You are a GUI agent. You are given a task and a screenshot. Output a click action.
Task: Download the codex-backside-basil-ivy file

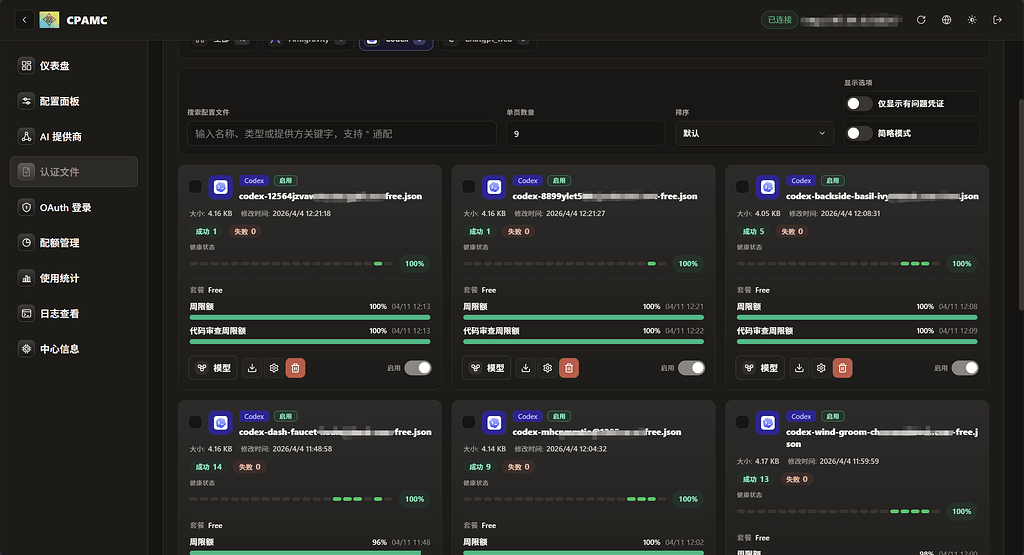(799, 368)
